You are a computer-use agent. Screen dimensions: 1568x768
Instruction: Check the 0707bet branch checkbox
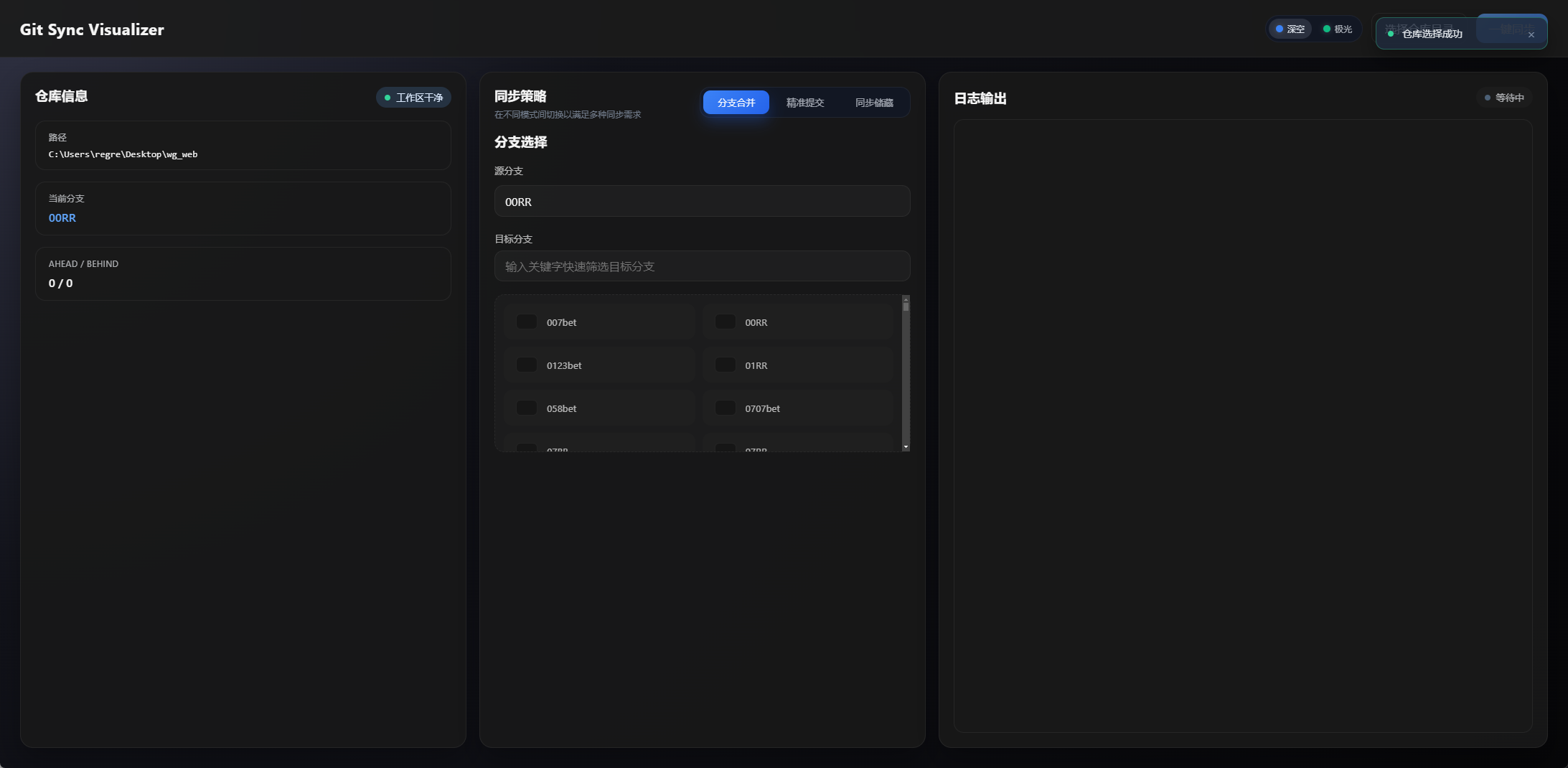pyautogui.click(x=726, y=408)
